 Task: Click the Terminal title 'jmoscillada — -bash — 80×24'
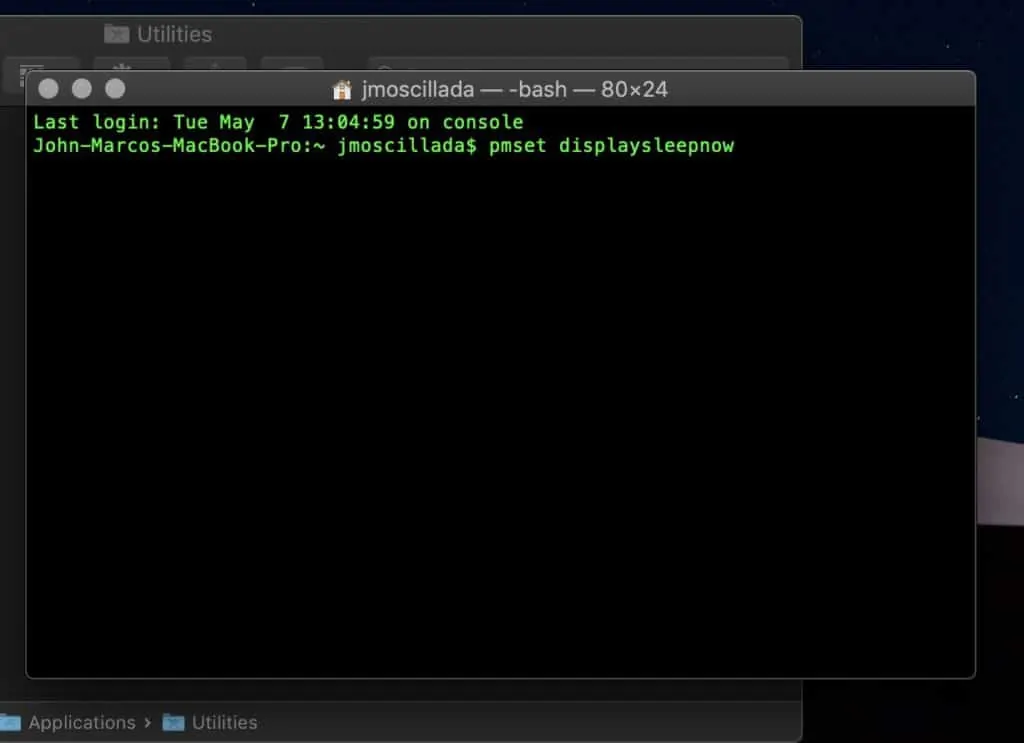pyautogui.click(x=515, y=89)
